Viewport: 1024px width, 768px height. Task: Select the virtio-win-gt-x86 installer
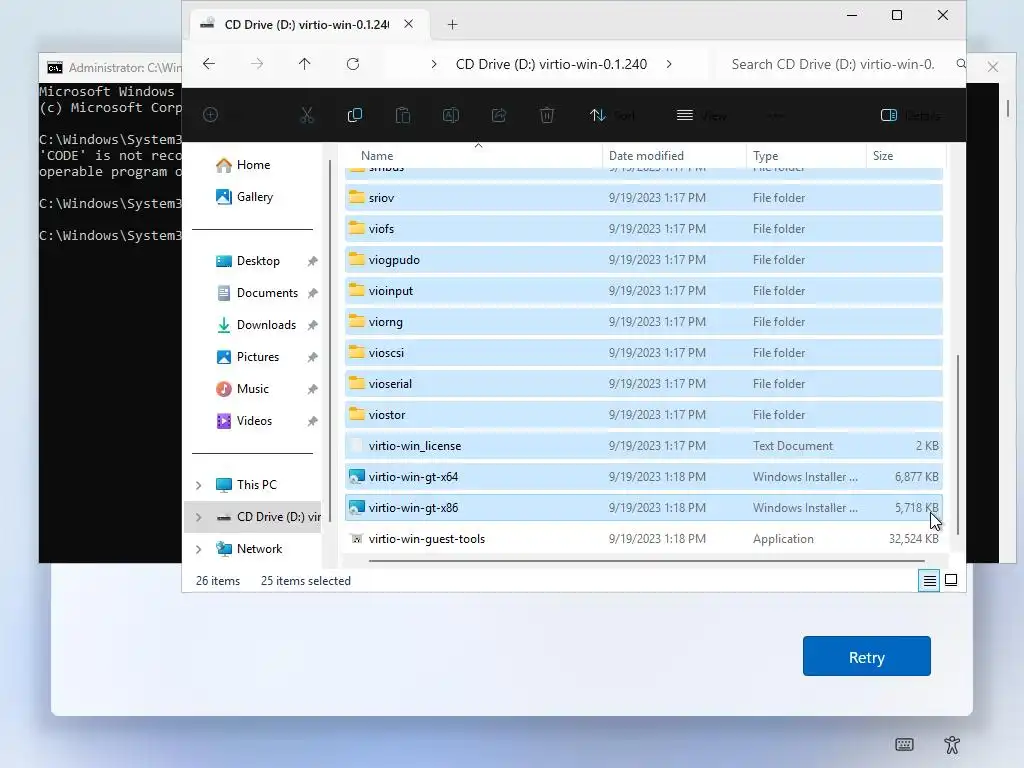(643, 507)
